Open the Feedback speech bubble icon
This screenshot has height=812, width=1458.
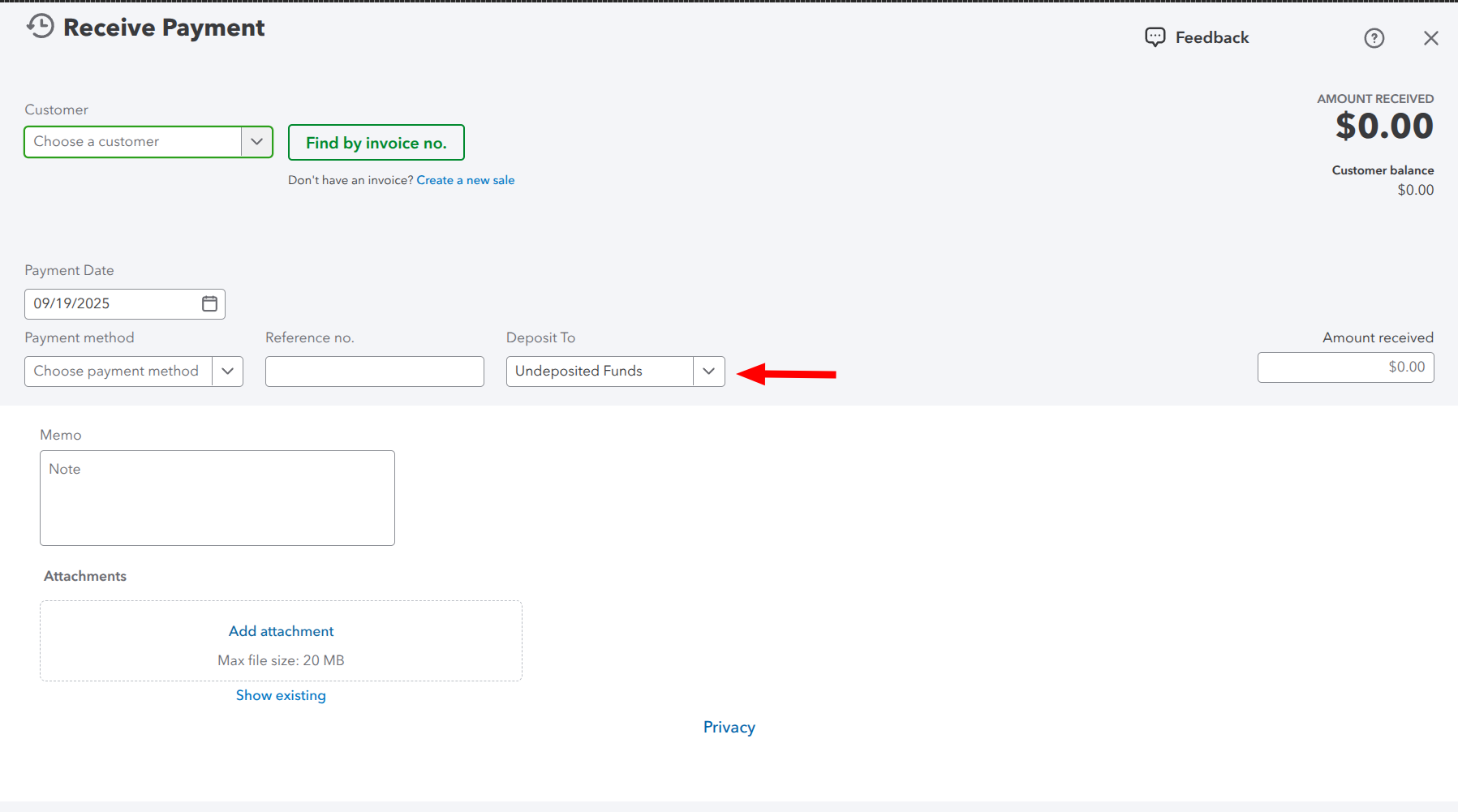click(x=1155, y=37)
